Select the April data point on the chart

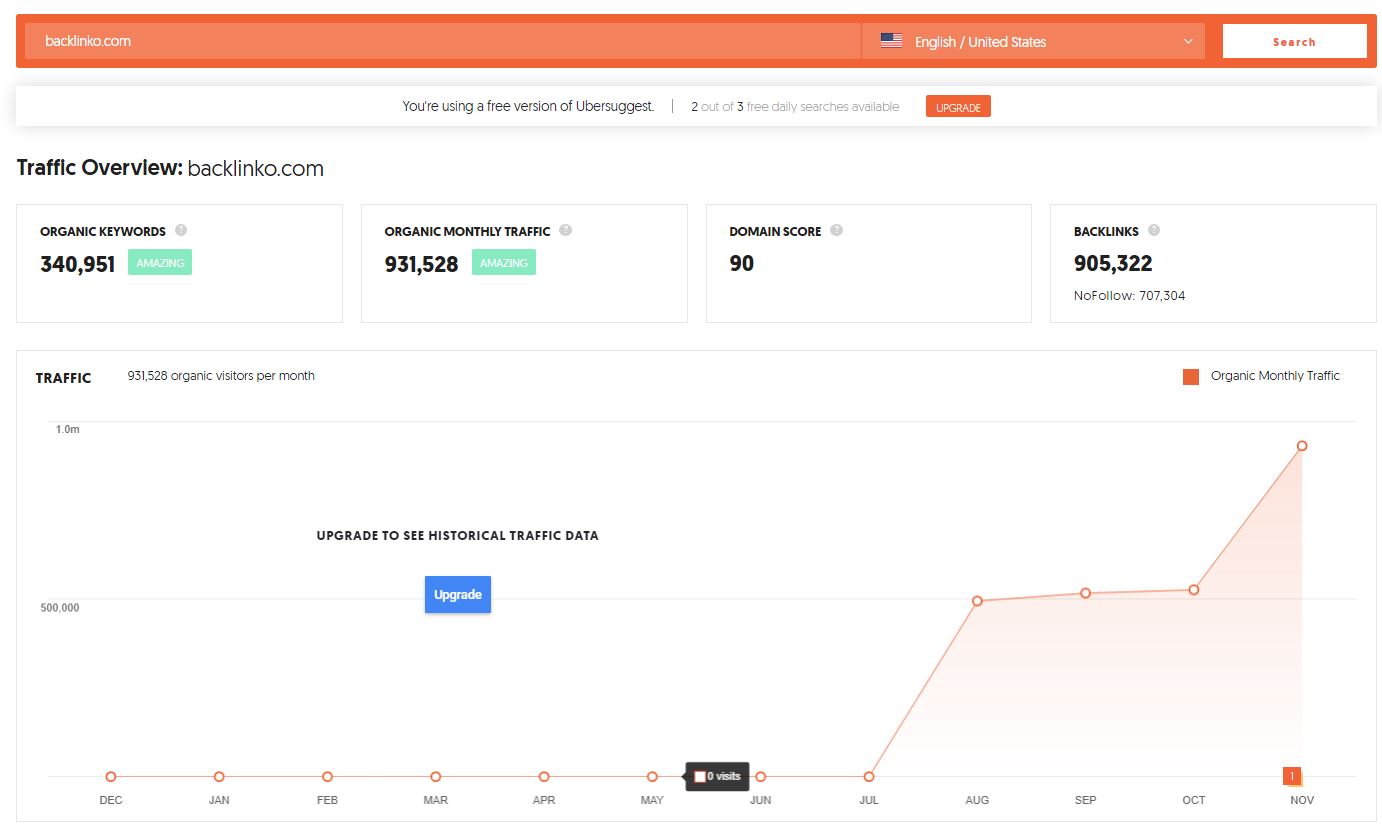544,777
